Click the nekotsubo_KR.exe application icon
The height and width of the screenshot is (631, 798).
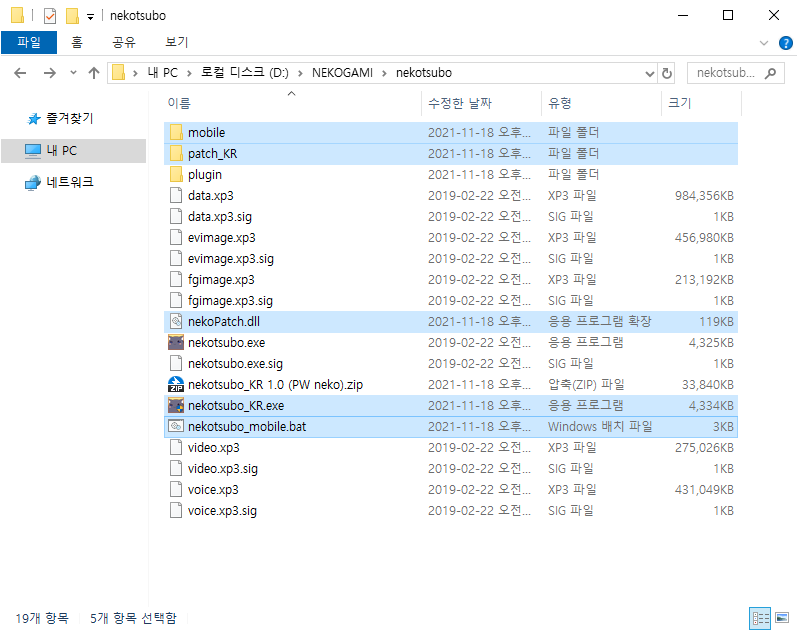click(x=176, y=406)
